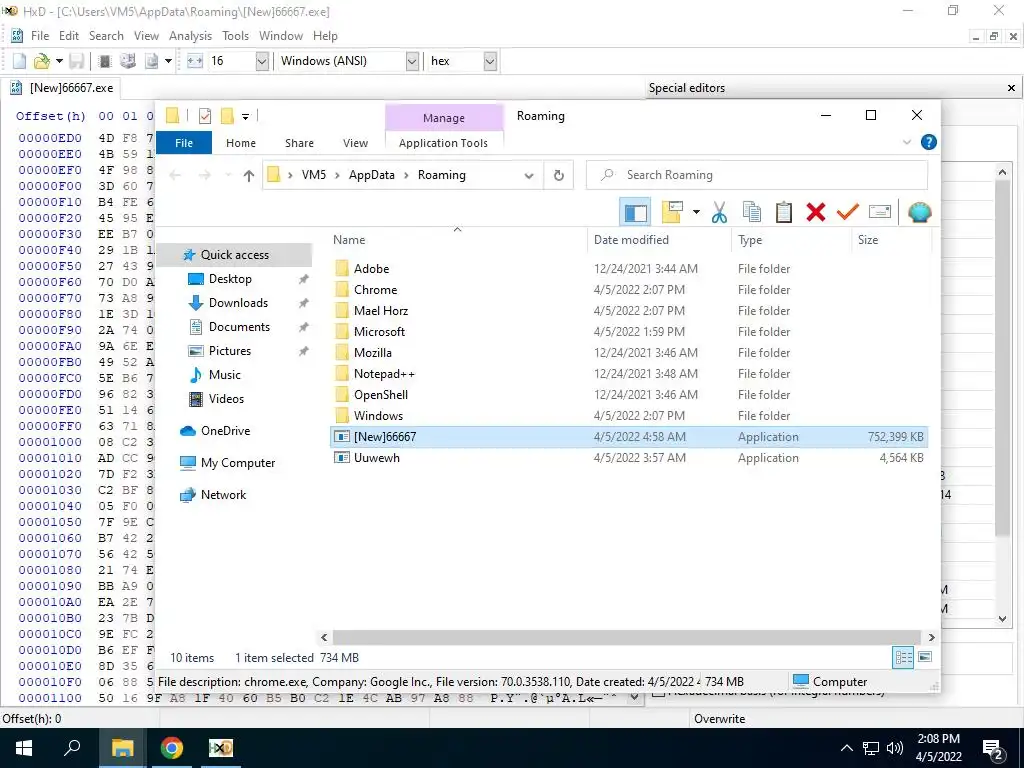The height and width of the screenshot is (768, 1024).
Task: Click the Open disk image icon in HxD
Action: tap(152, 61)
